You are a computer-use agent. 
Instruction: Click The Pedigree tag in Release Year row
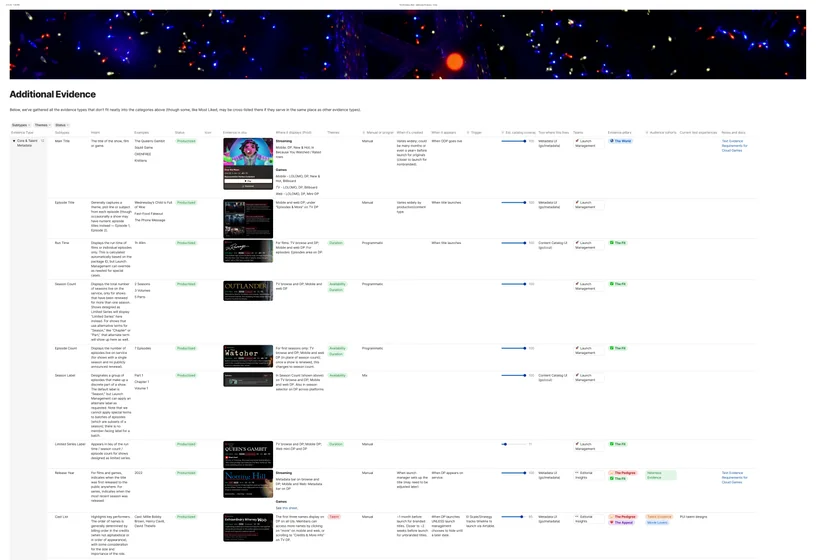(622, 473)
